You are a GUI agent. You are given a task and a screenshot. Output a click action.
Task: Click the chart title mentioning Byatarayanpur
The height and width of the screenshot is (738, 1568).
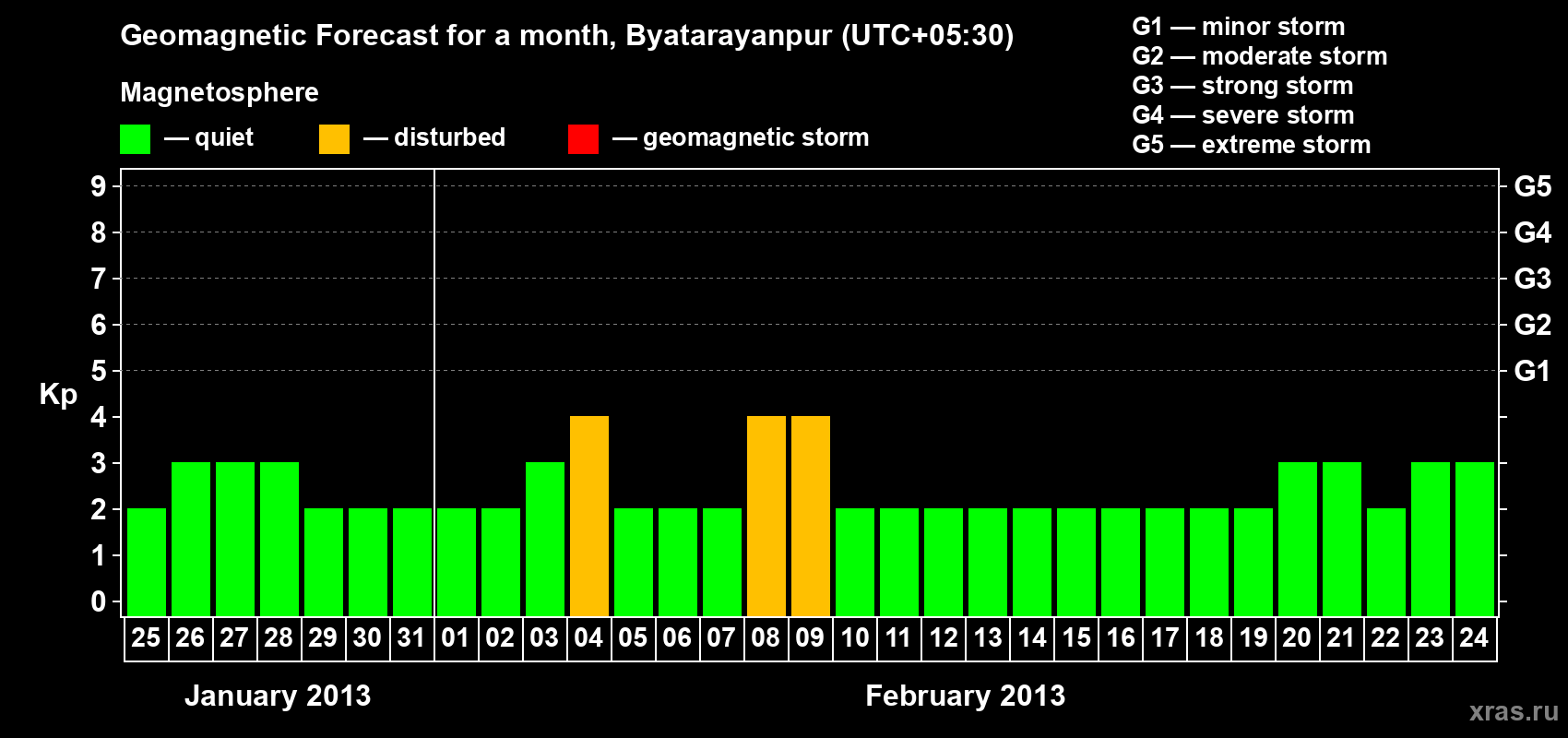pos(566,36)
